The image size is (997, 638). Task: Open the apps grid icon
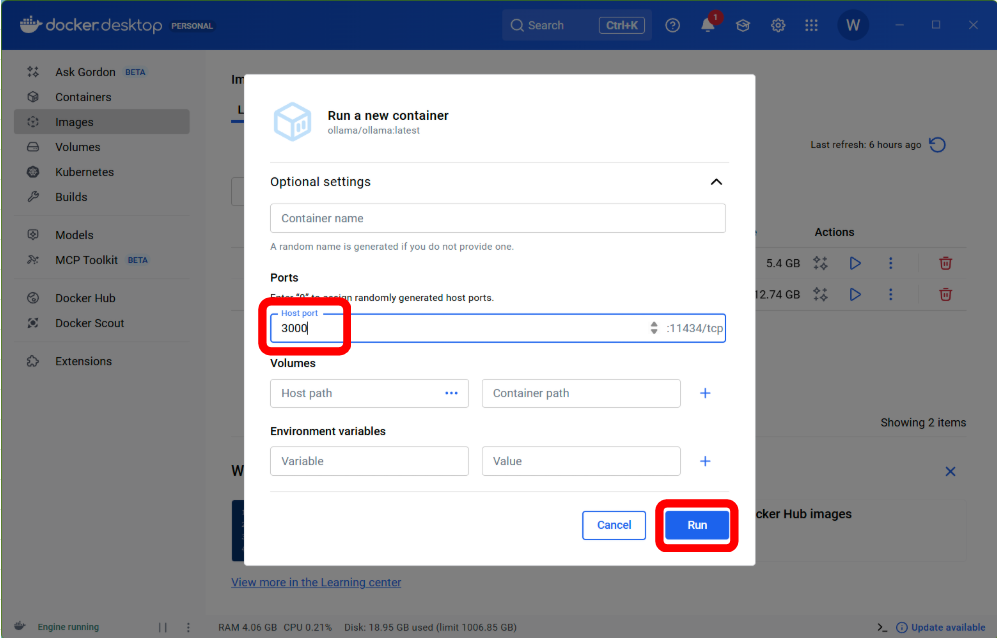[811, 26]
